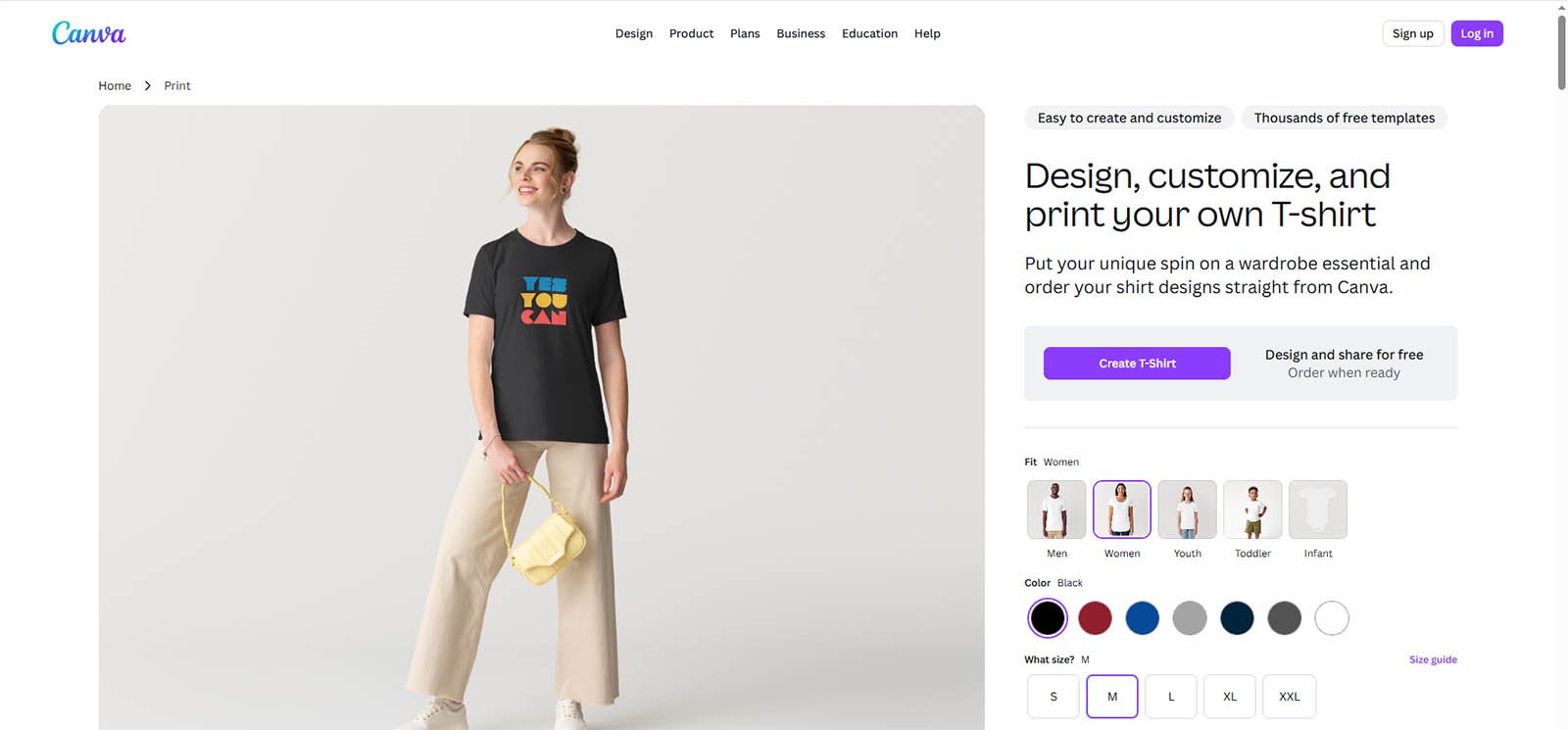Select the Infant fit option
This screenshot has height=730, width=1568.
click(1317, 509)
